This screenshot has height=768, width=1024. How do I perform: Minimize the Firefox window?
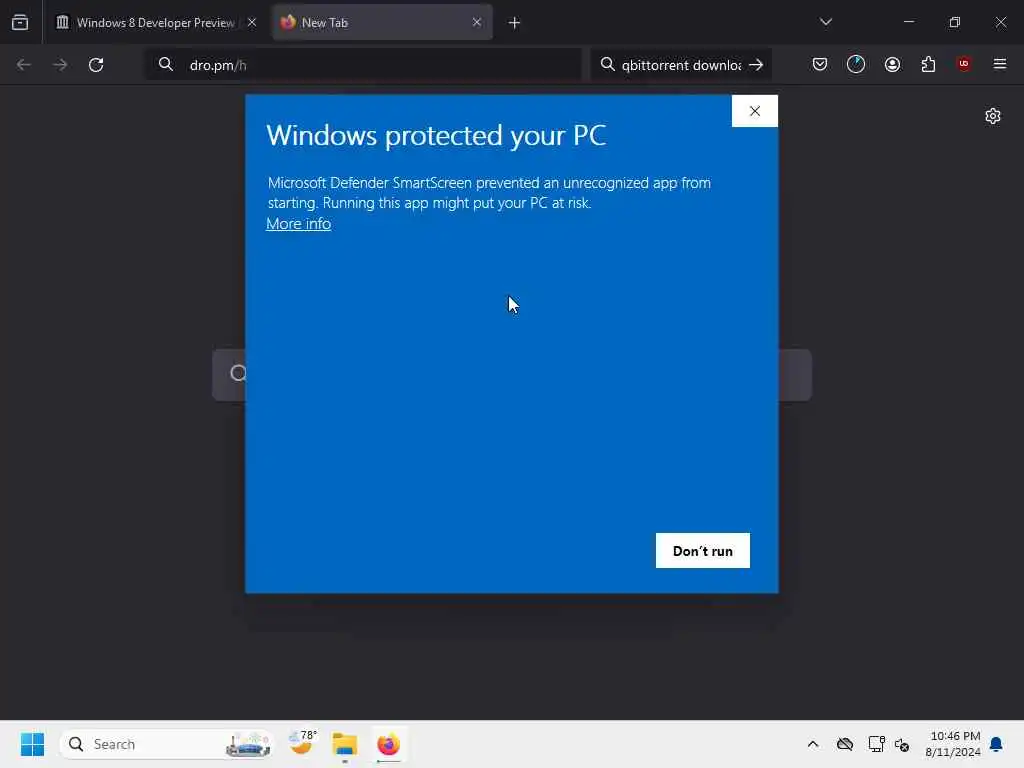(908, 22)
